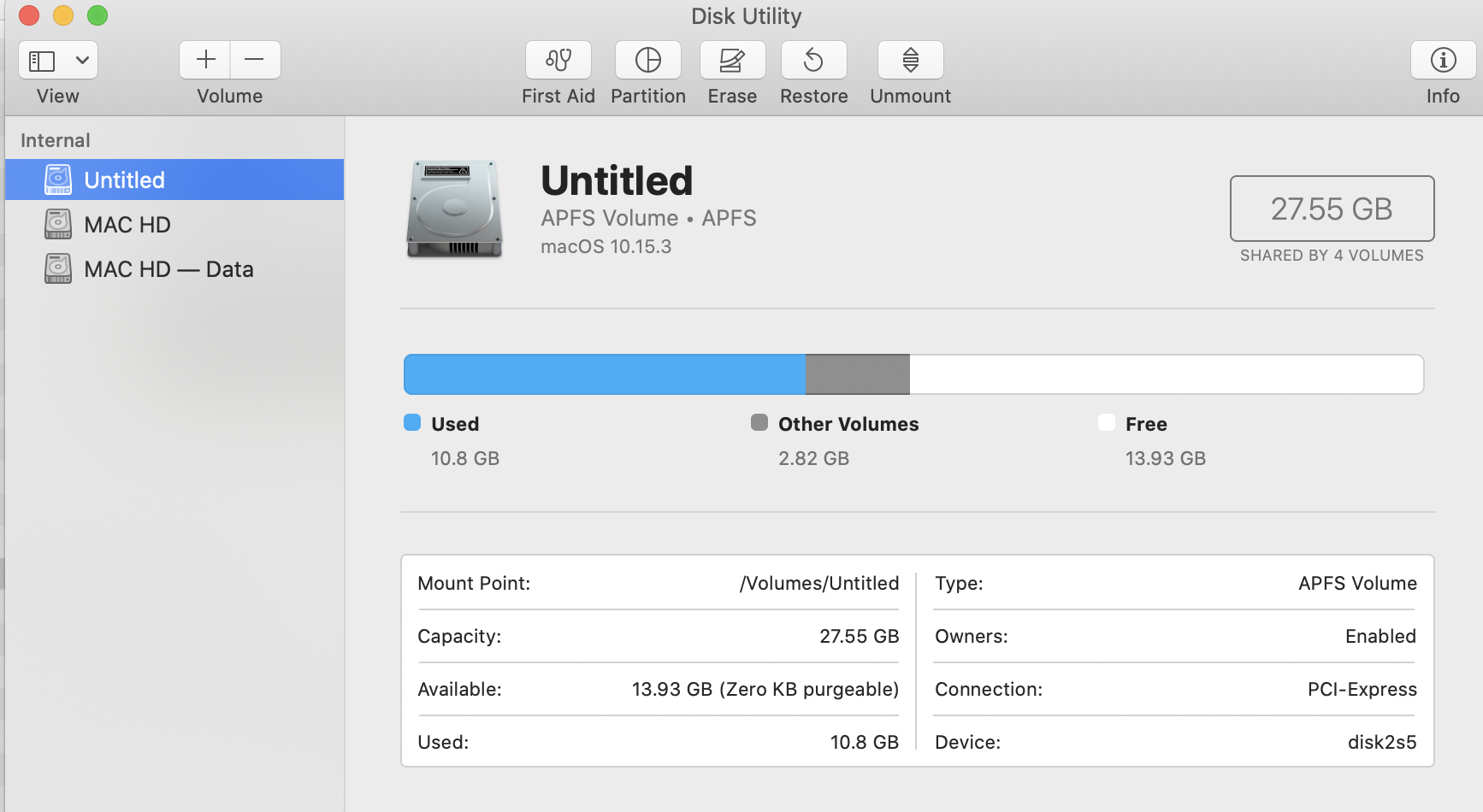Minimize window with yellow button
The height and width of the screenshot is (812, 1483).
(x=63, y=15)
